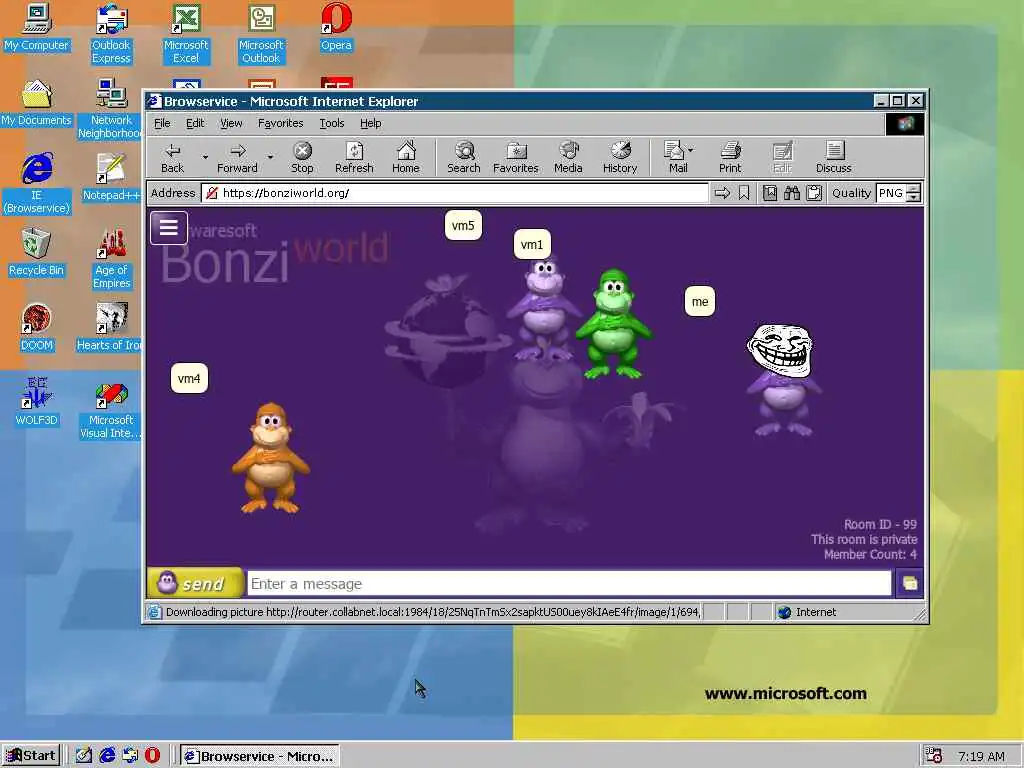Select My Documents desktop folder
Screen dimensions: 1024x768
36,103
